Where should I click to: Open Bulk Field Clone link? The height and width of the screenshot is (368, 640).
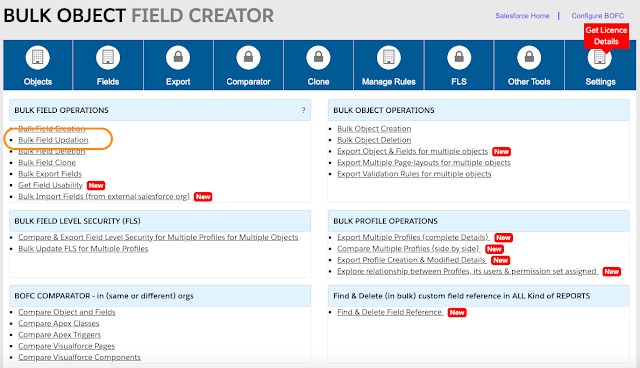[x=47, y=162]
